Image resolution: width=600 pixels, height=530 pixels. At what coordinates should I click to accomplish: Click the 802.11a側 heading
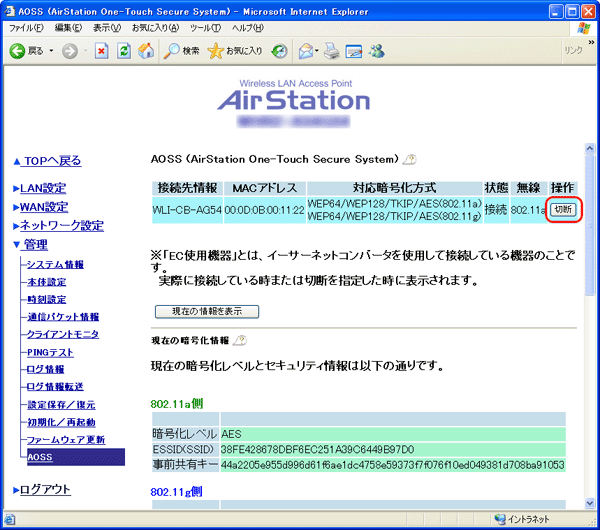[177, 404]
